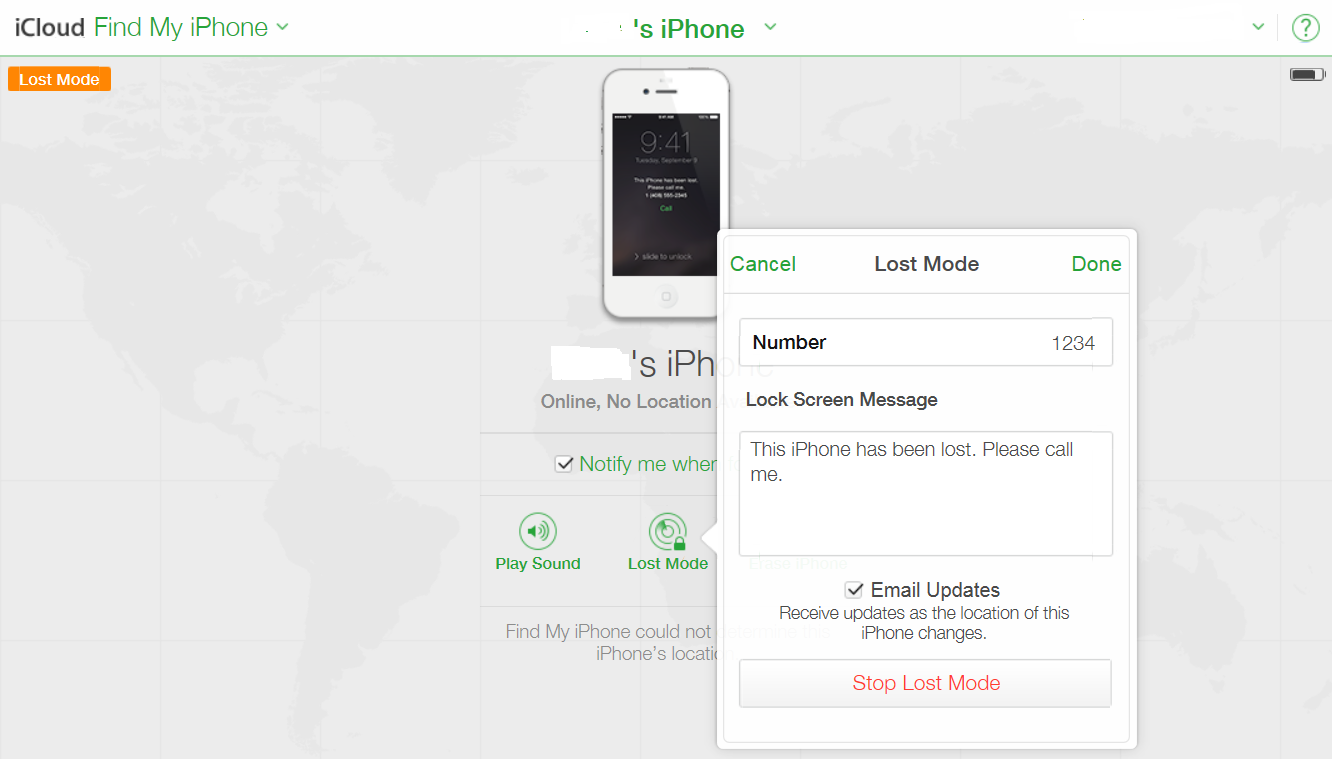Click the Stop Lost Mode button
The height and width of the screenshot is (759, 1332).
tap(926, 683)
